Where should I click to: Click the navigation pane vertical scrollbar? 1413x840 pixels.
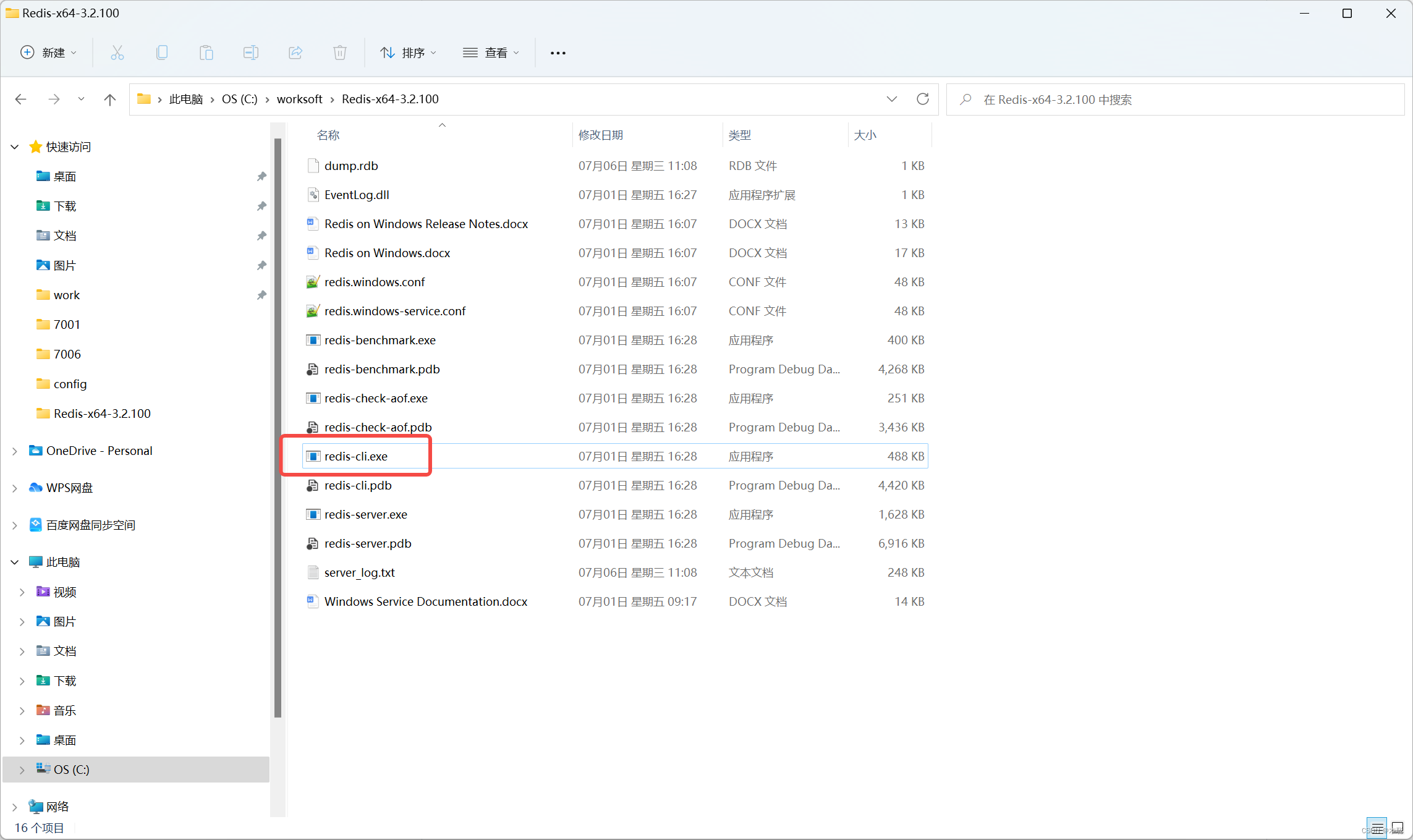click(278, 426)
